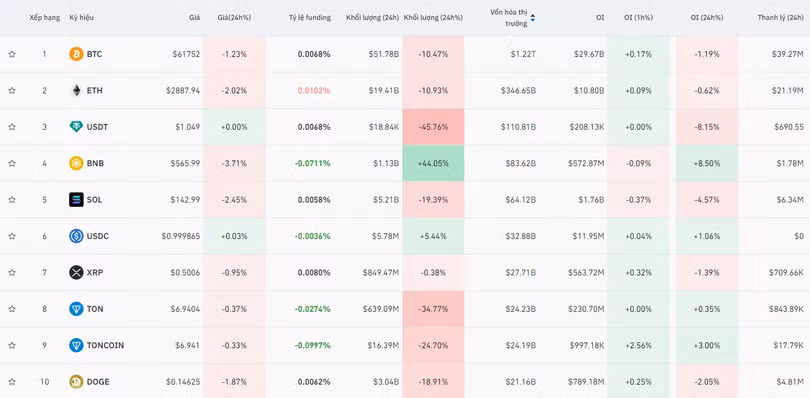Screen dimensions: 810x398
Task: Sort by Giá(24h%) column header
Action: pos(234,18)
